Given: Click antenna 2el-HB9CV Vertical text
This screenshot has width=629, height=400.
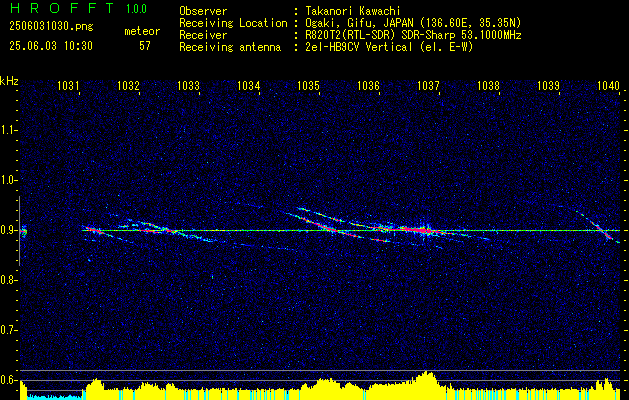Looking at the screenshot, I should [389, 47].
